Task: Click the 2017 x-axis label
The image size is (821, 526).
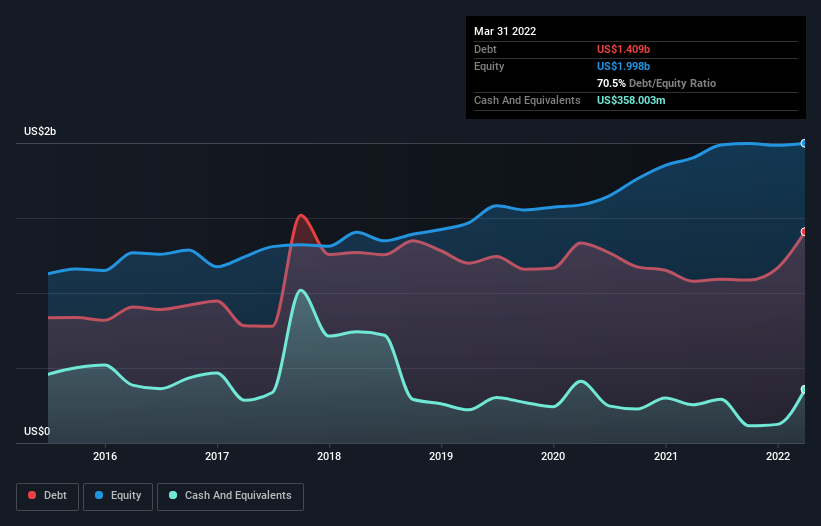Action: [x=217, y=456]
